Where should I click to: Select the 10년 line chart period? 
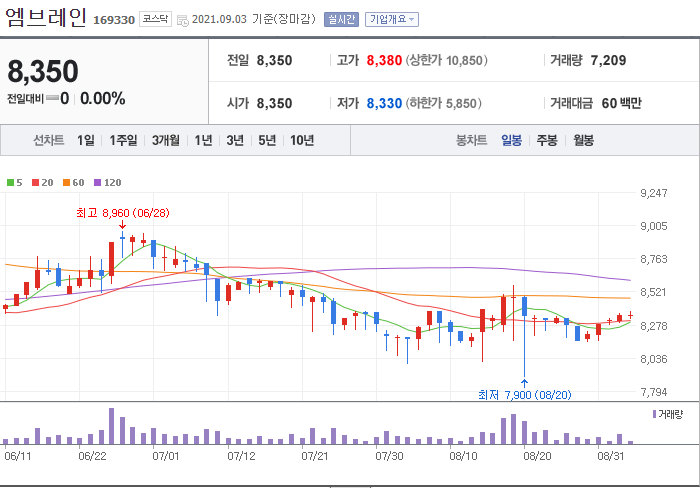click(302, 140)
